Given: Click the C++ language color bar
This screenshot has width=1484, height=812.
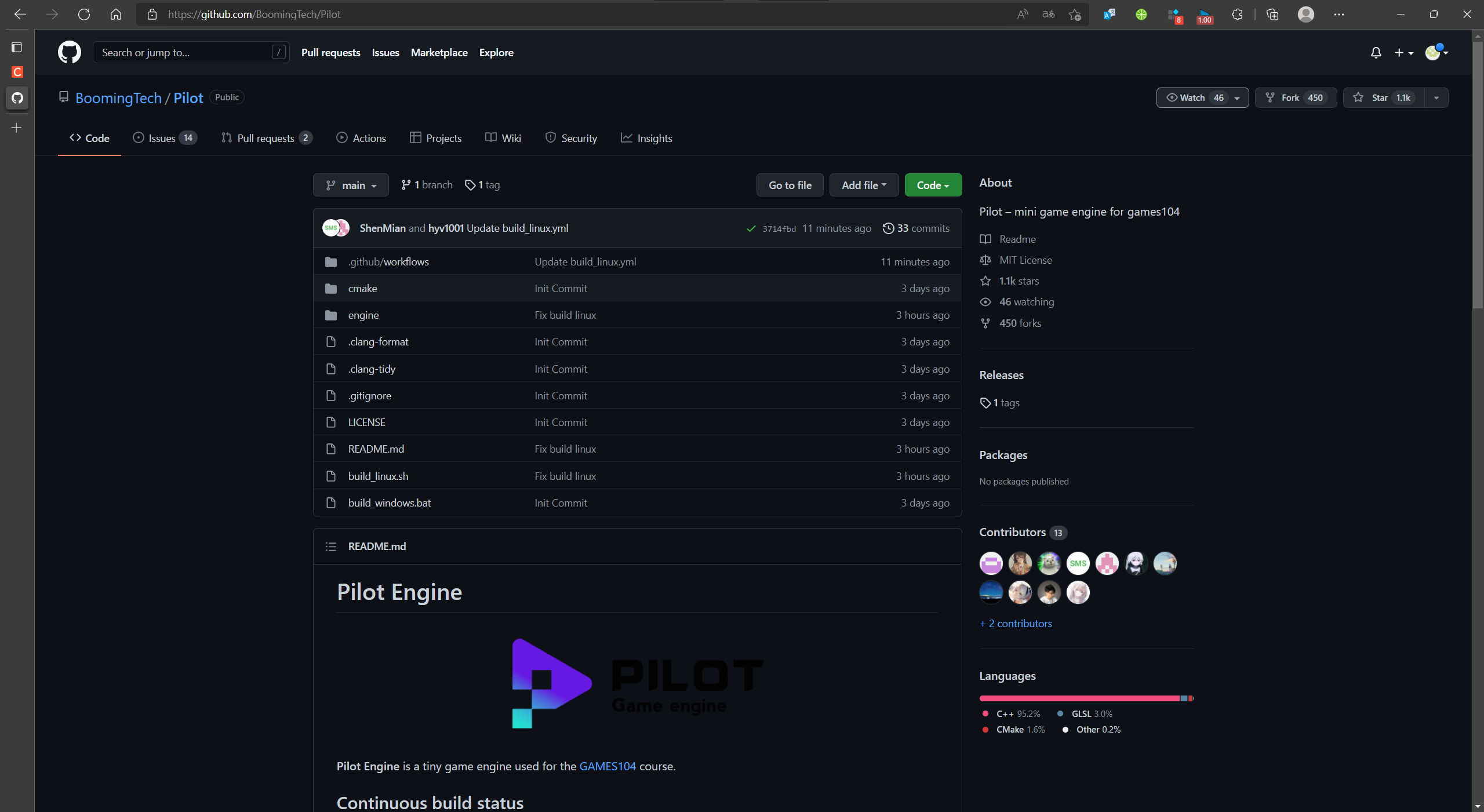Looking at the screenshot, I should click(1078, 698).
